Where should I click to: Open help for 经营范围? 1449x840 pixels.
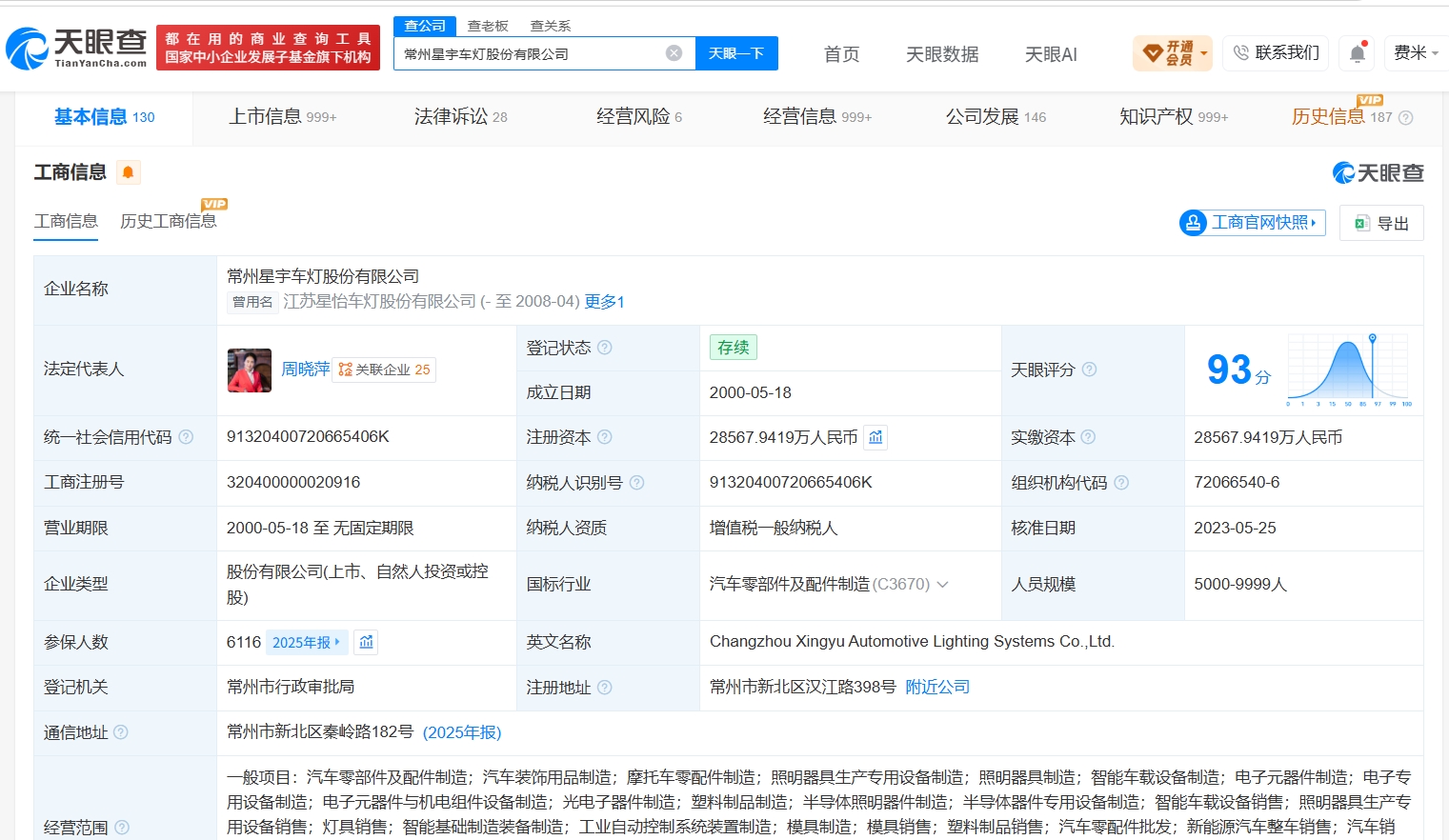[x=121, y=828]
